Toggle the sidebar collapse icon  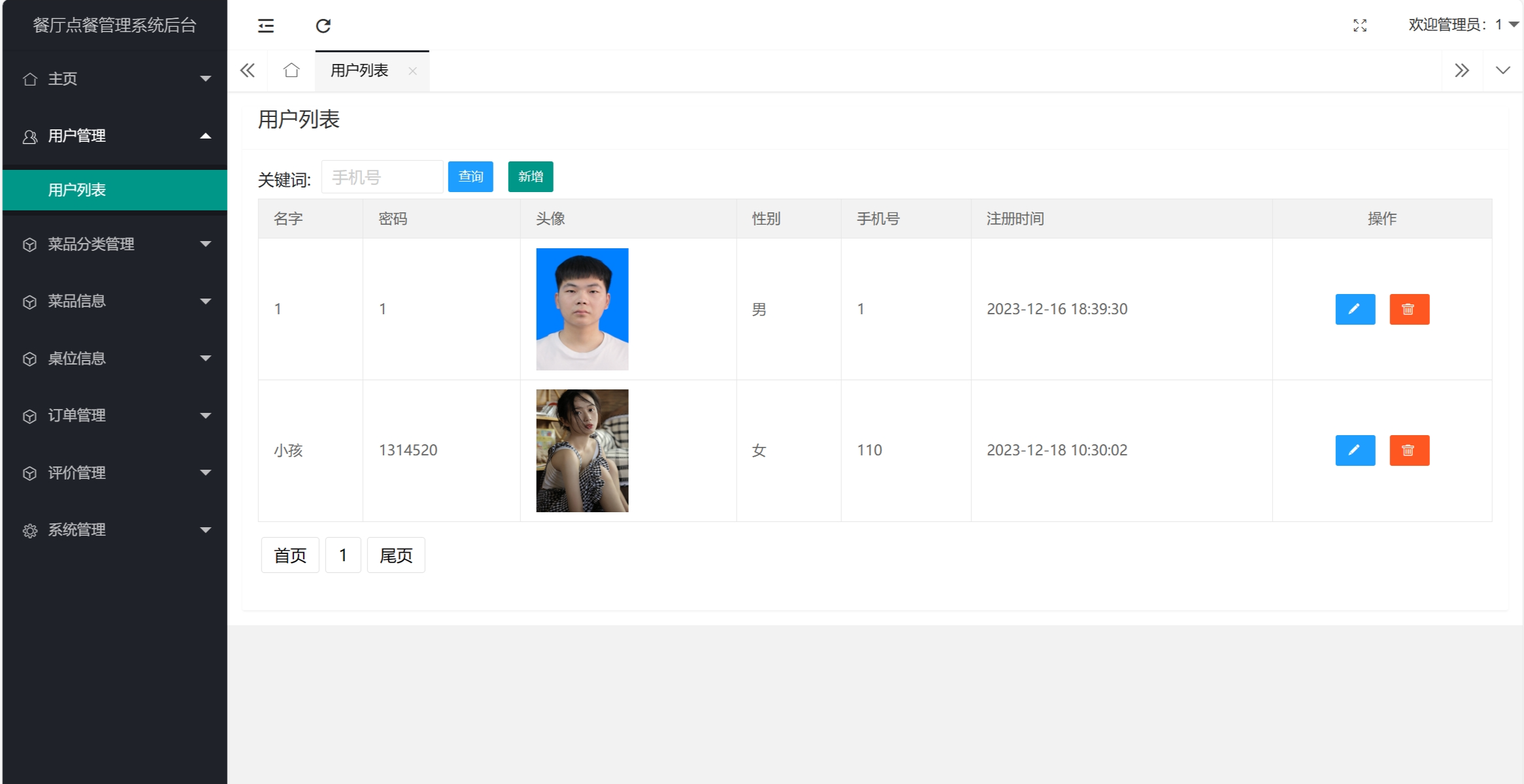click(265, 25)
